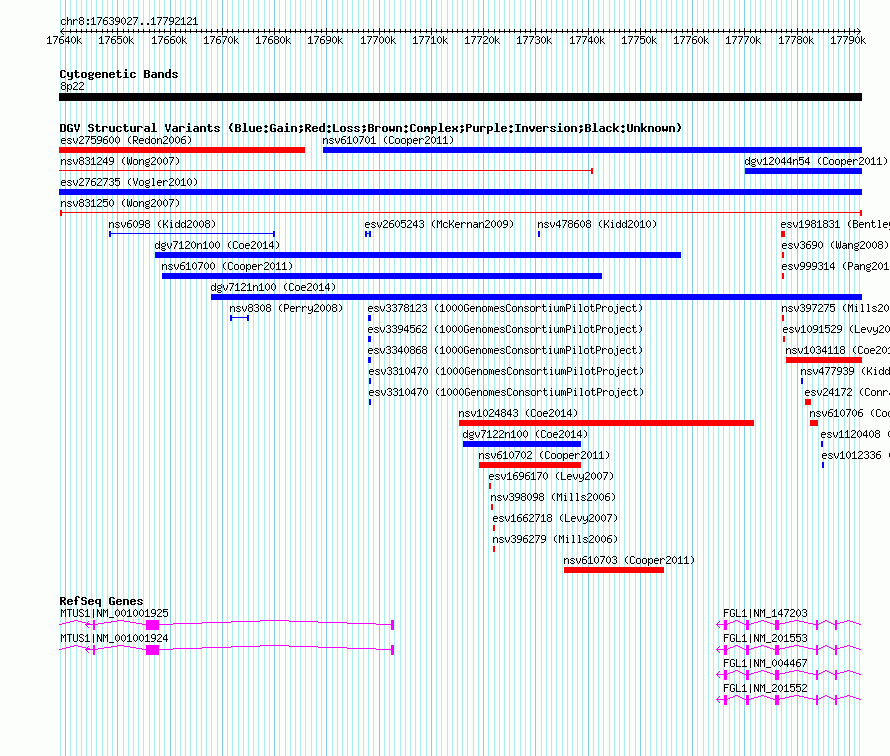Select the nsv831250 (Wong2007) variant label
Viewport: 890px width, 756px height.
pyautogui.click(x=120, y=203)
